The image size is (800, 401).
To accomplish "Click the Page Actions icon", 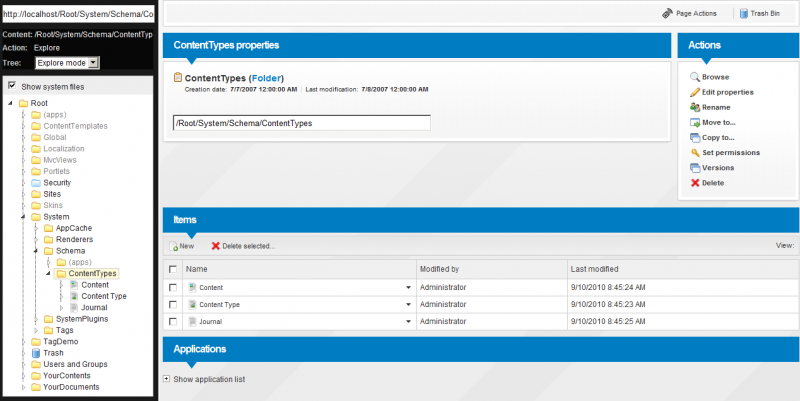I will [667, 14].
